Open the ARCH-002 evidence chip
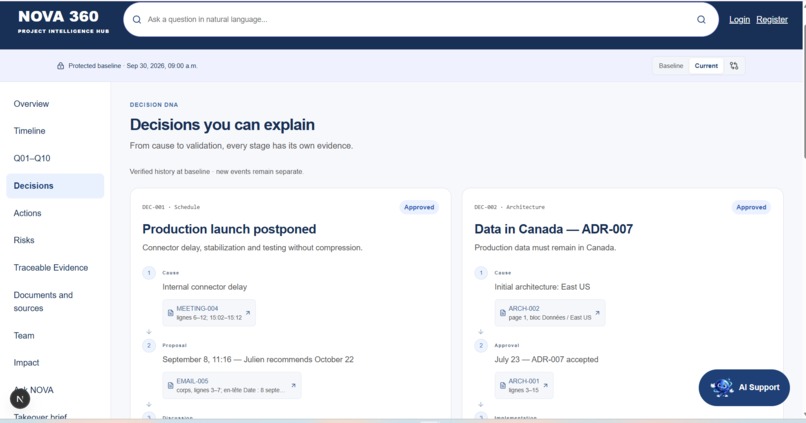The height and width of the screenshot is (423, 806). pyautogui.click(x=549, y=312)
